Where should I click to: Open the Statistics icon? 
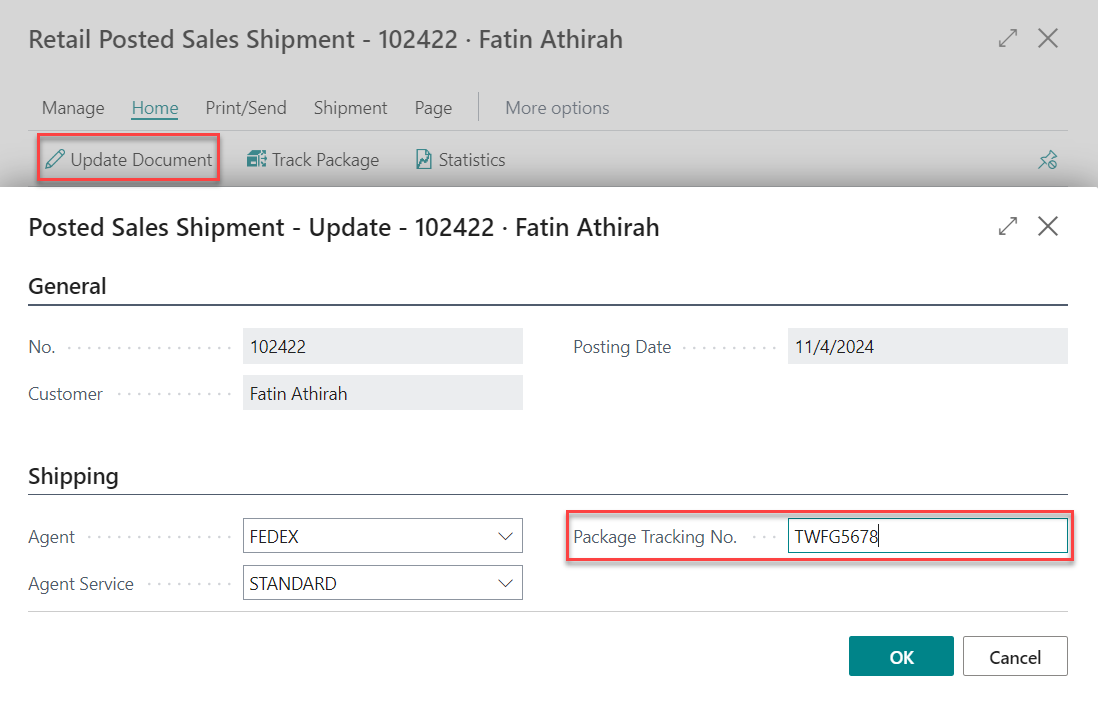424,160
